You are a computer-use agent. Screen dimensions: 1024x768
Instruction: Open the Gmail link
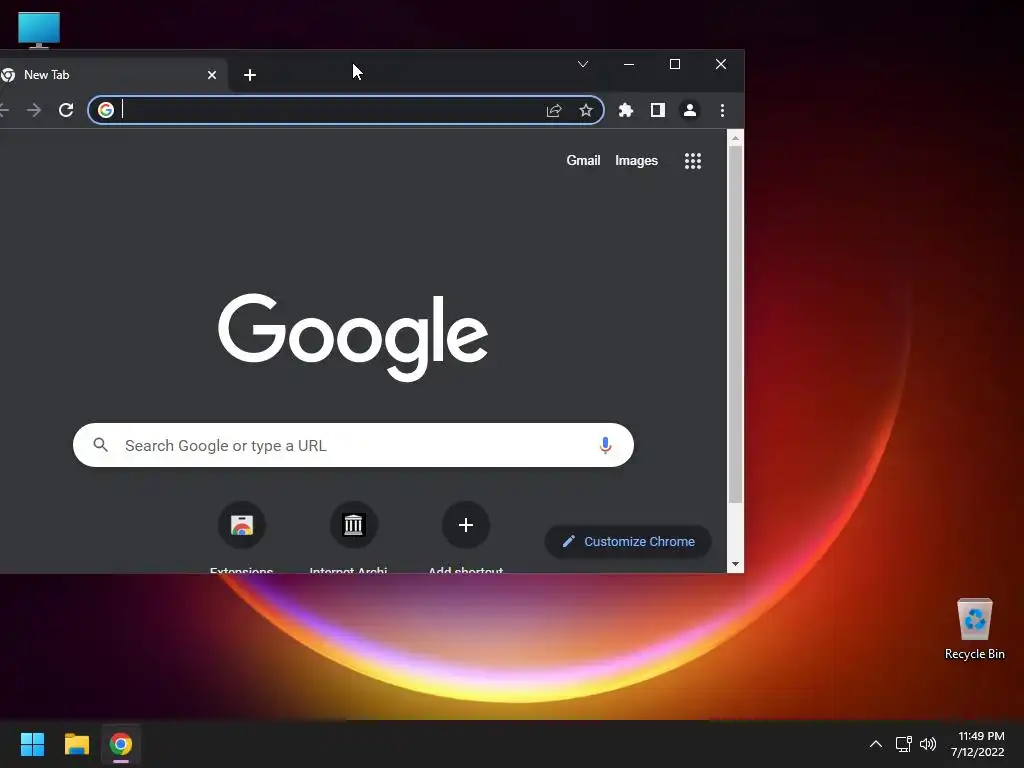coord(583,161)
